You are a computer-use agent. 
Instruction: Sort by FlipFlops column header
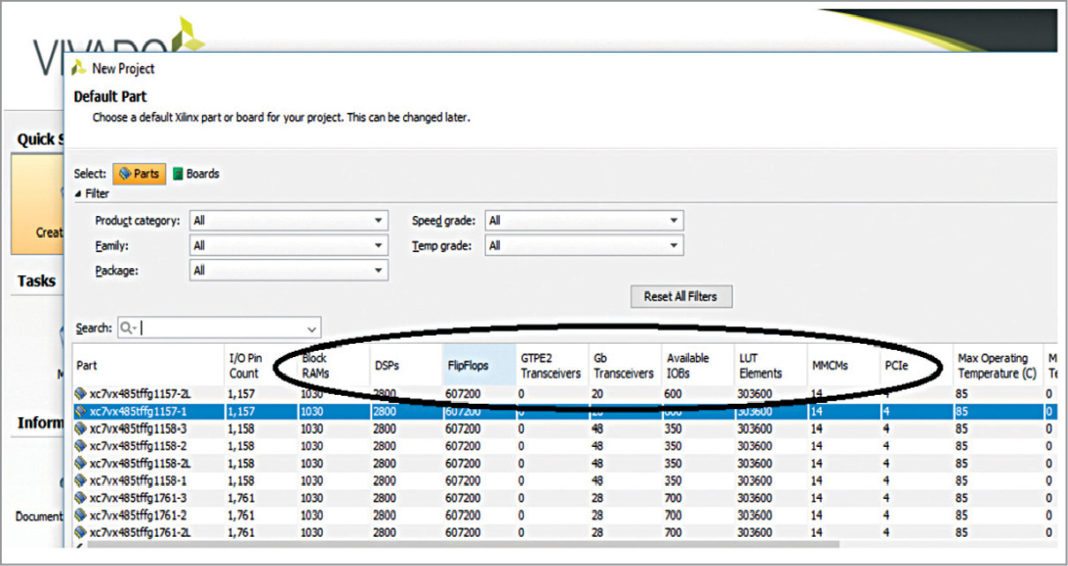468,366
